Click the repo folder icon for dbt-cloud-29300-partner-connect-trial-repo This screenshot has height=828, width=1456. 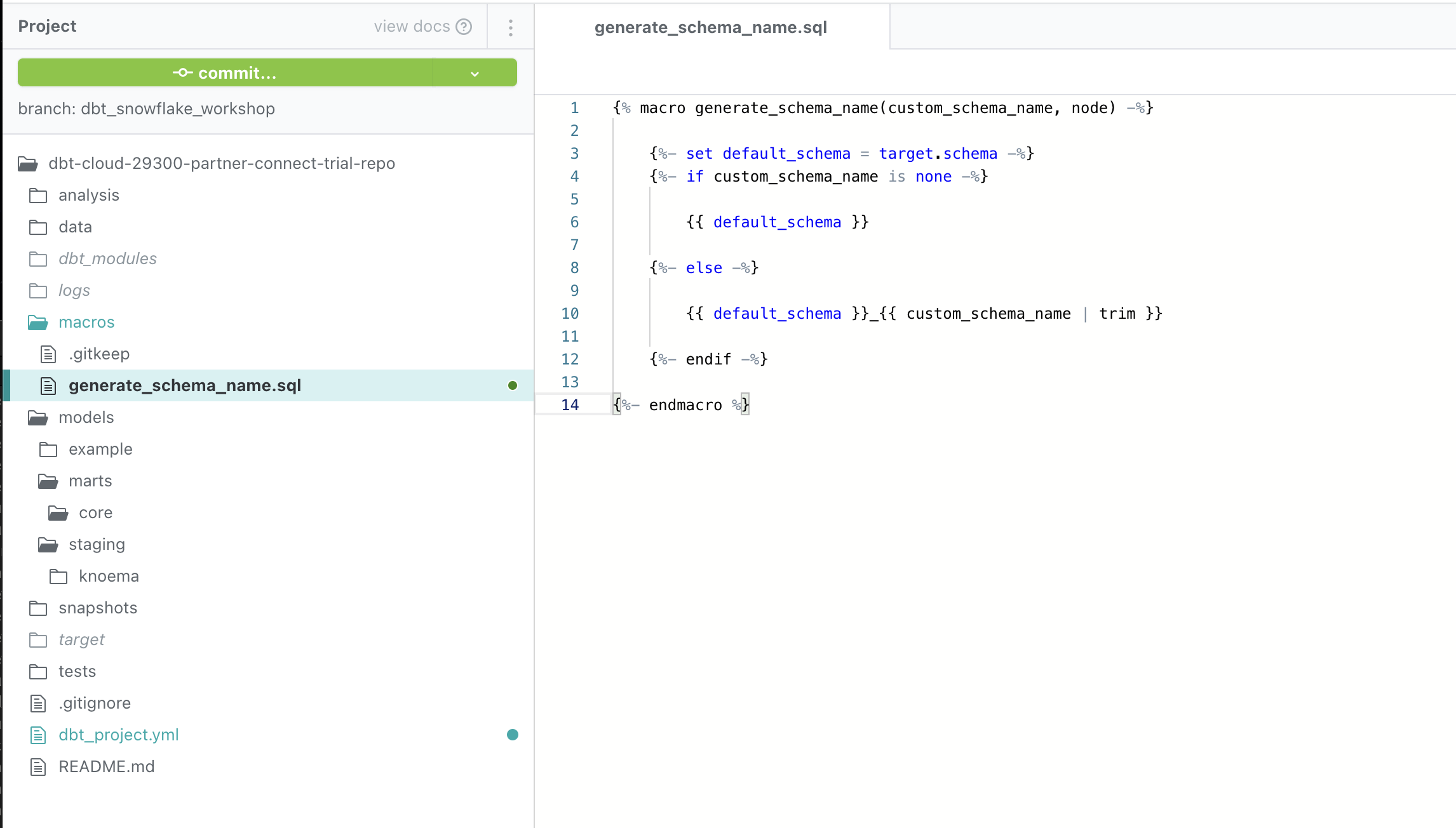[28, 163]
